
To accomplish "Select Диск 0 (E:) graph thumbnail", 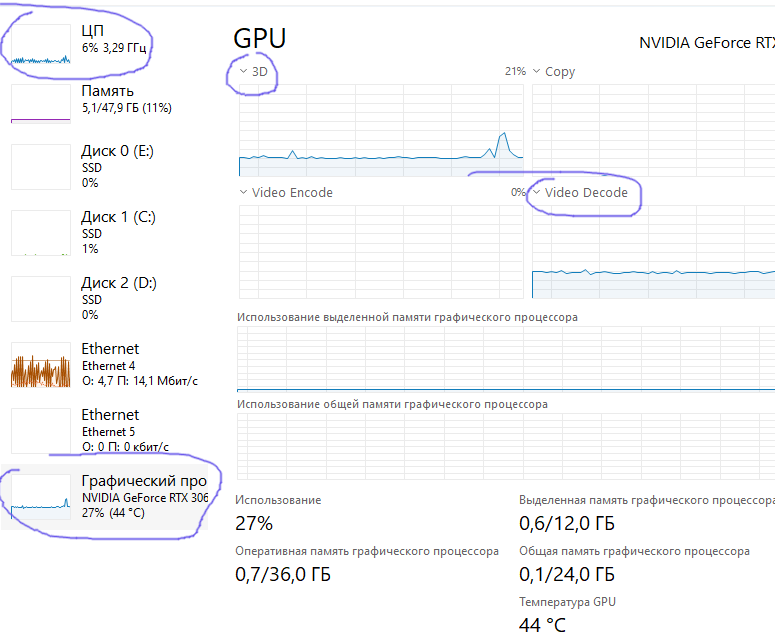I will tap(41, 167).
